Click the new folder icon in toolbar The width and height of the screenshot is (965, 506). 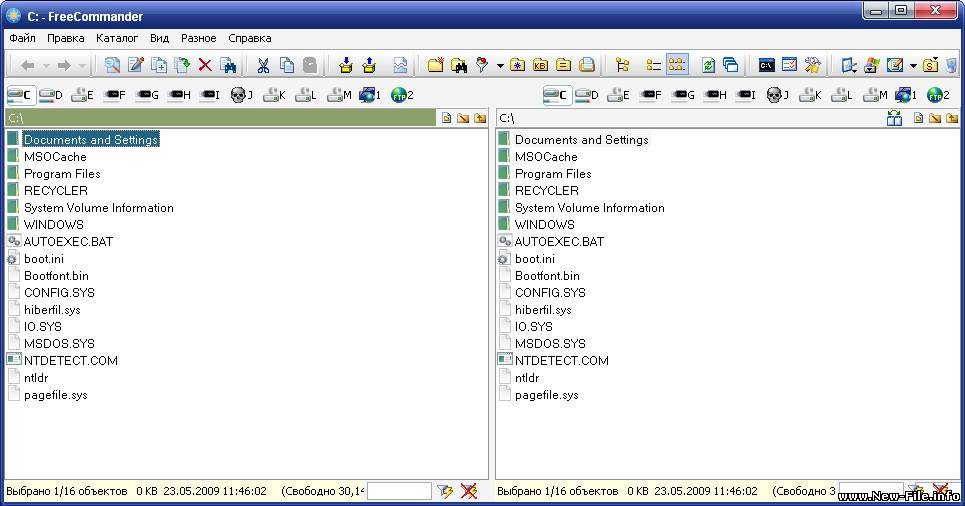435,66
